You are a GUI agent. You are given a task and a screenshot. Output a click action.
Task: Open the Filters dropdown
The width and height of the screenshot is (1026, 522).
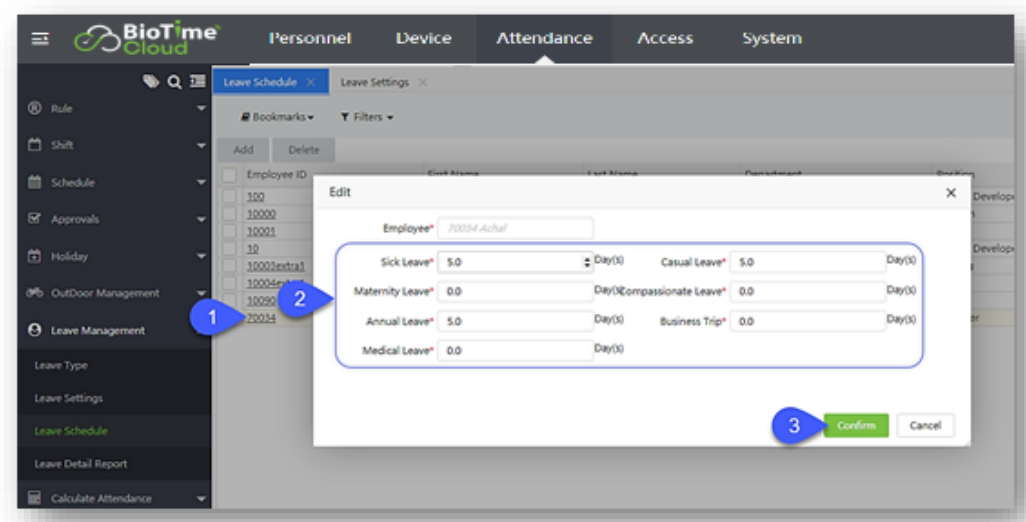tap(366, 117)
